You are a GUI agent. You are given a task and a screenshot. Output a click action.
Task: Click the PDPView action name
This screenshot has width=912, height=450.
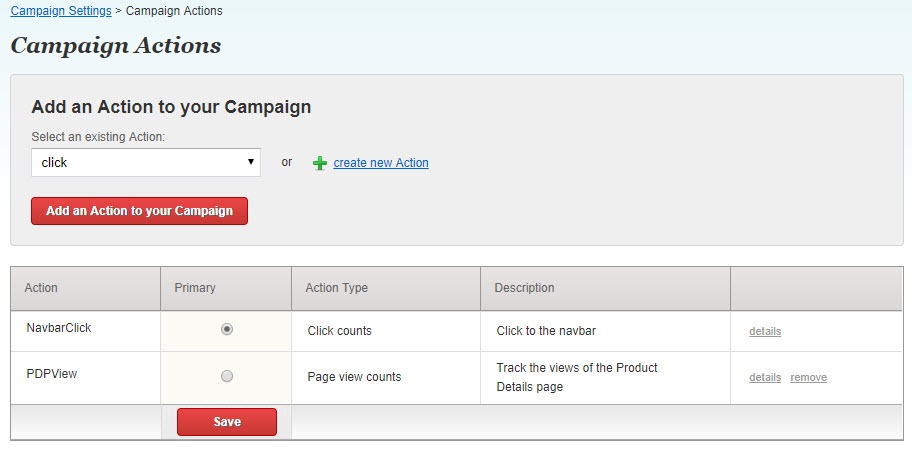(x=51, y=374)
